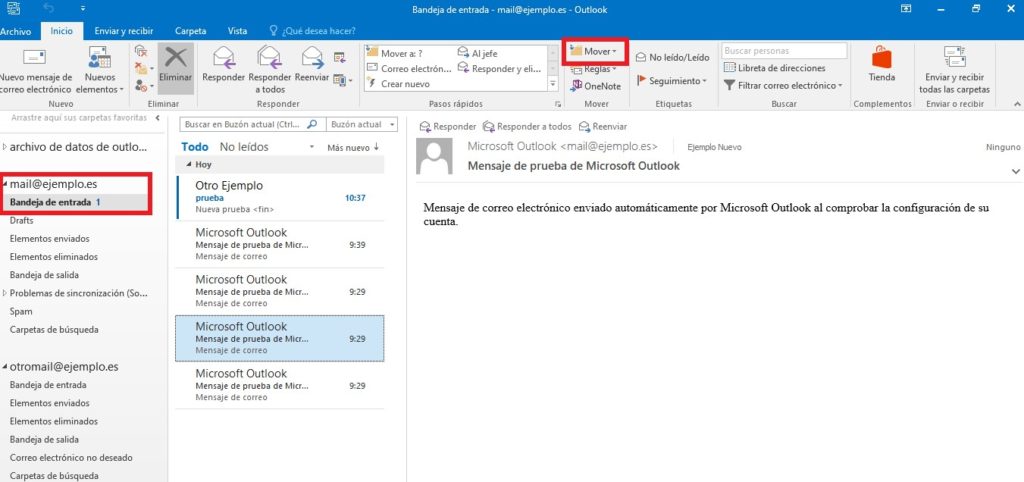Open the Otro Ejemplo prueba email
Viewport: 1024px width, 482px height.
click(x=280, y=197)
